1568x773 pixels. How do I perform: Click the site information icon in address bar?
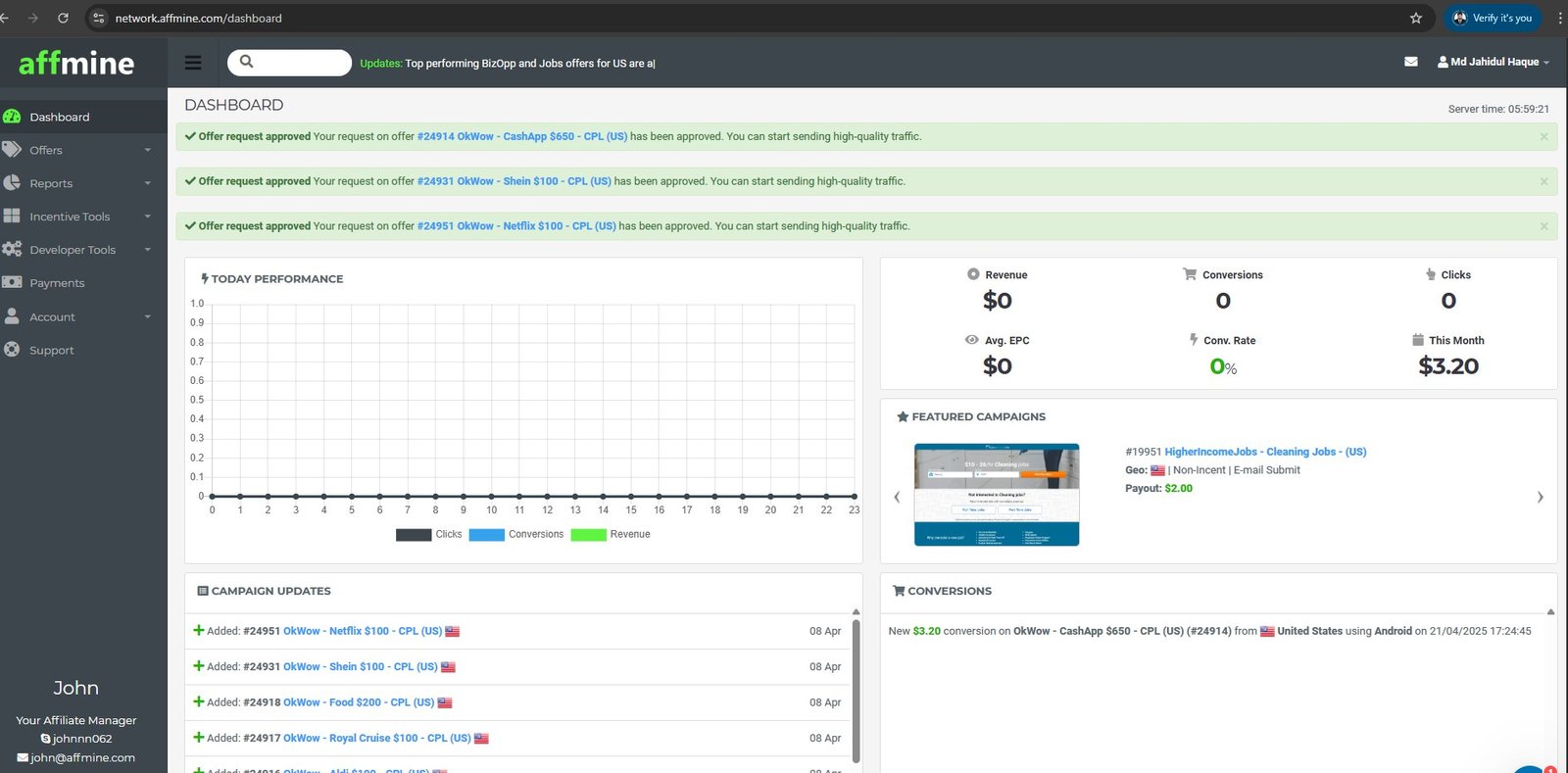tap(98, 18)
